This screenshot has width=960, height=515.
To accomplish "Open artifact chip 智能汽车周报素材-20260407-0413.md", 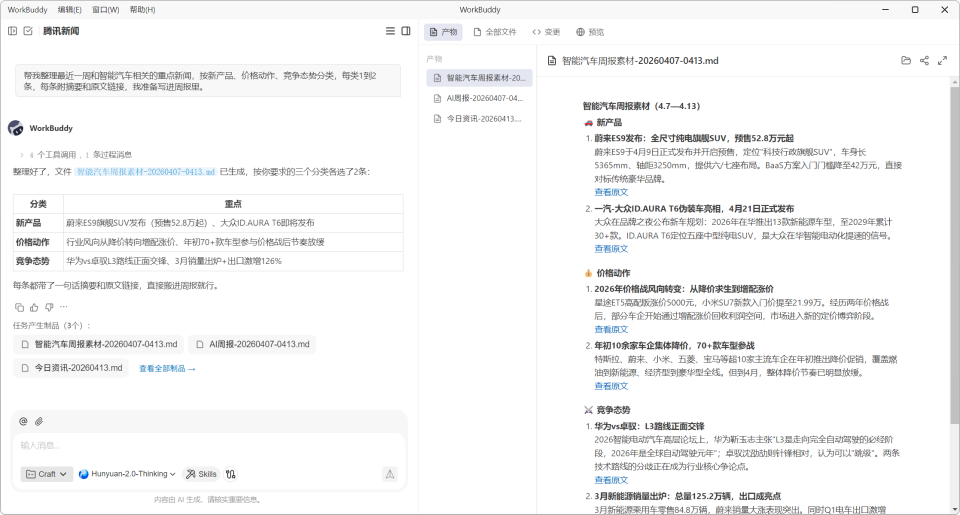I will coord(99,344).
